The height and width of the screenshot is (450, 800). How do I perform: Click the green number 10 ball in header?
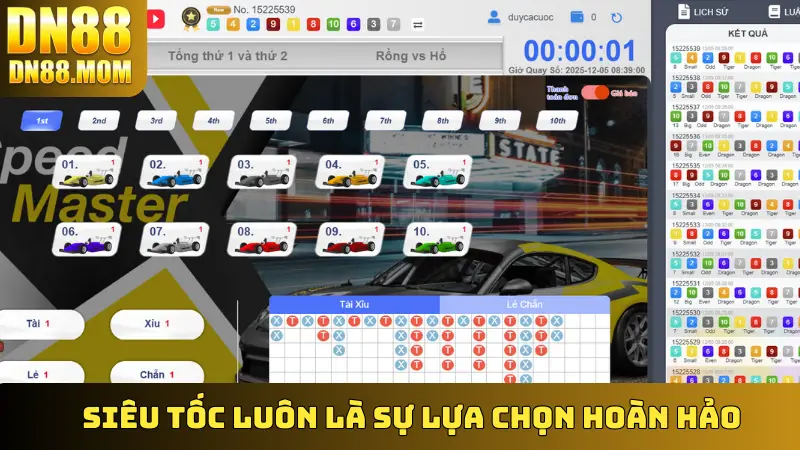(x=333, y=24)
